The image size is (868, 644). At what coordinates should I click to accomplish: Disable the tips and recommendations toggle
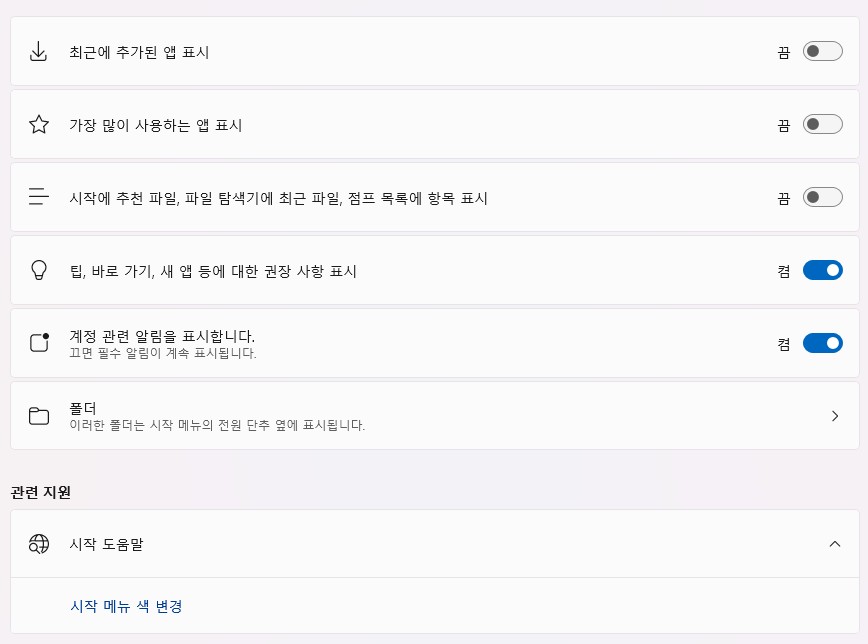click(x=822, y=271)
